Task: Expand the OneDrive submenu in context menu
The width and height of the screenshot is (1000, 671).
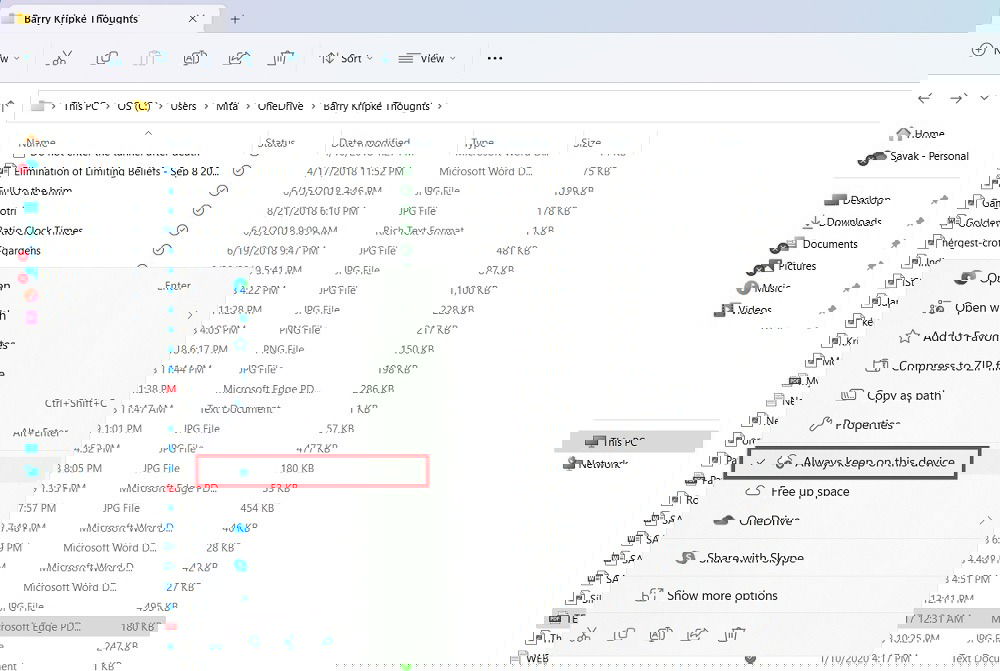Action: point(756,520)
